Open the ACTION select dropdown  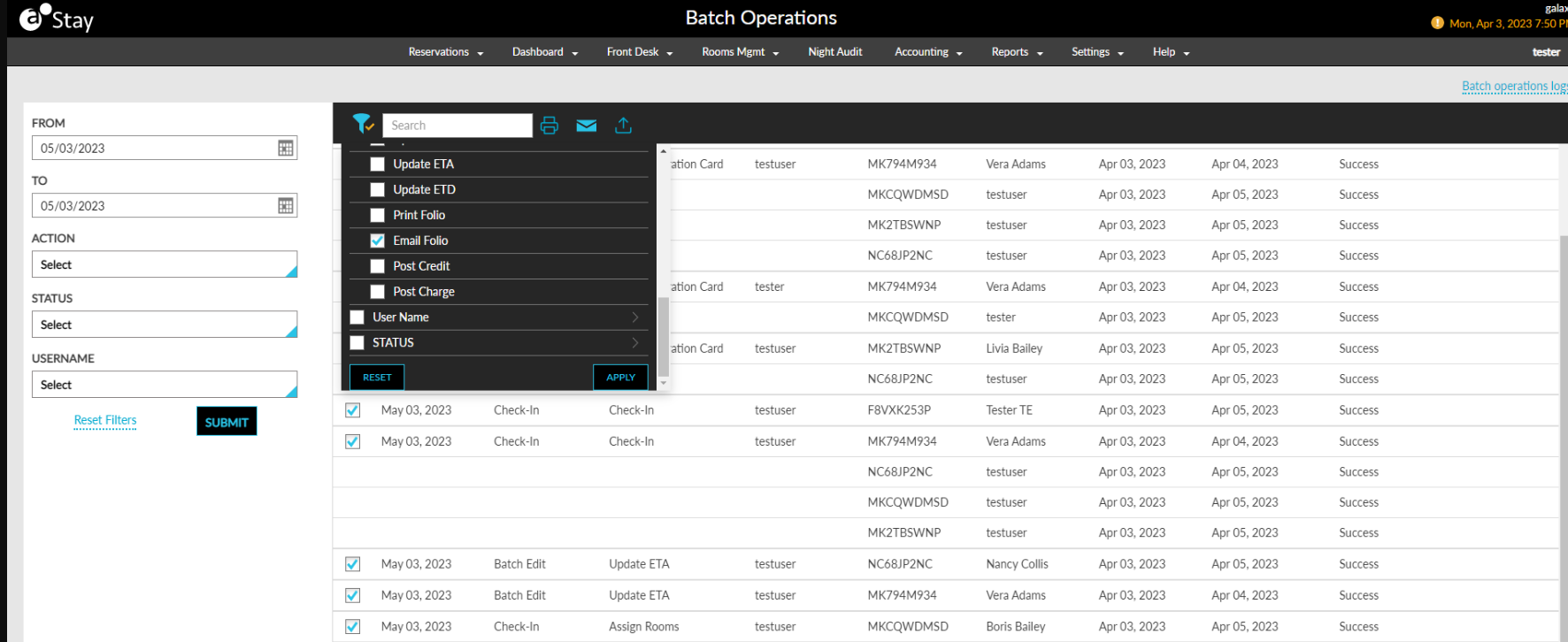(x=165, y=264)
